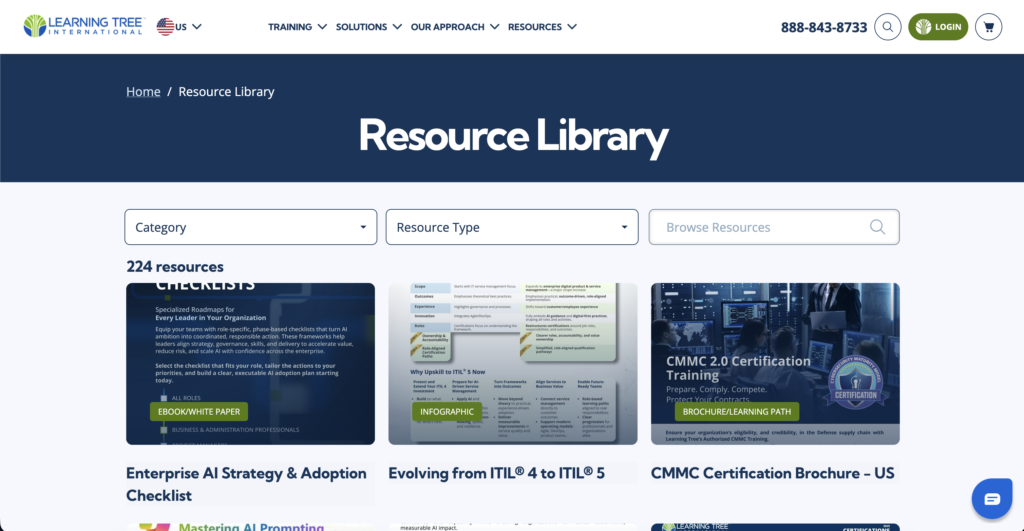The image size is (1024, 531).
Task: Open the Training menu
Action: click(x=290, y=27)
